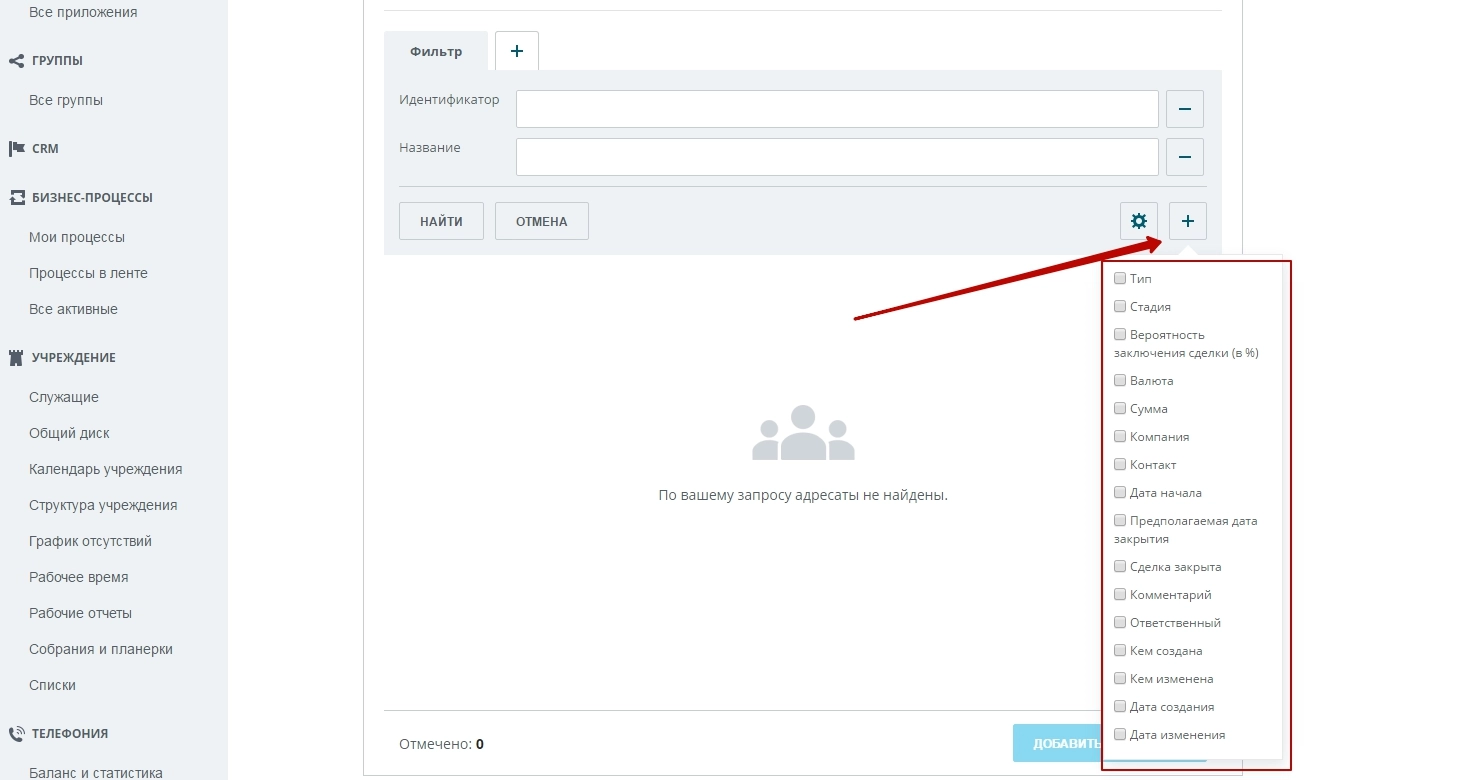Click the Телефония phone icon
This screenshot has height=780, width=1484.
tap(16, 733)
